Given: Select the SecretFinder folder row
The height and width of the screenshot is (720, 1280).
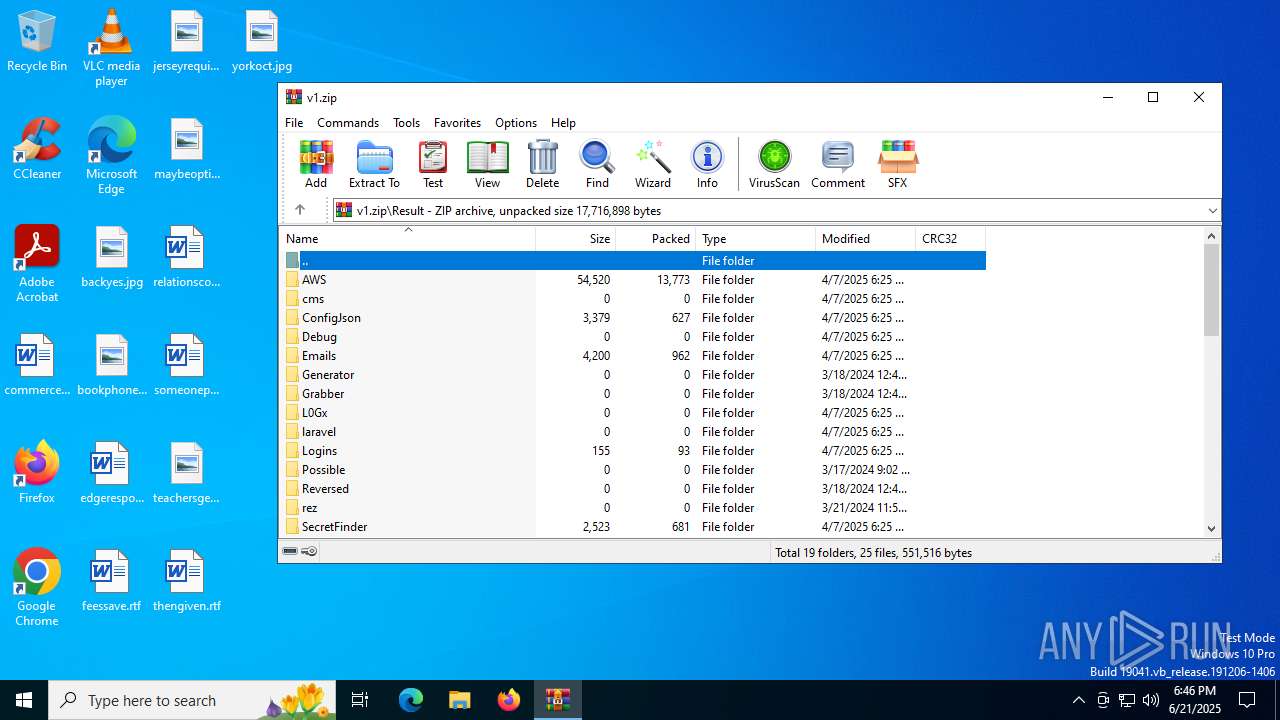Looking at the screenshot, I should click(x=633, y=527).
